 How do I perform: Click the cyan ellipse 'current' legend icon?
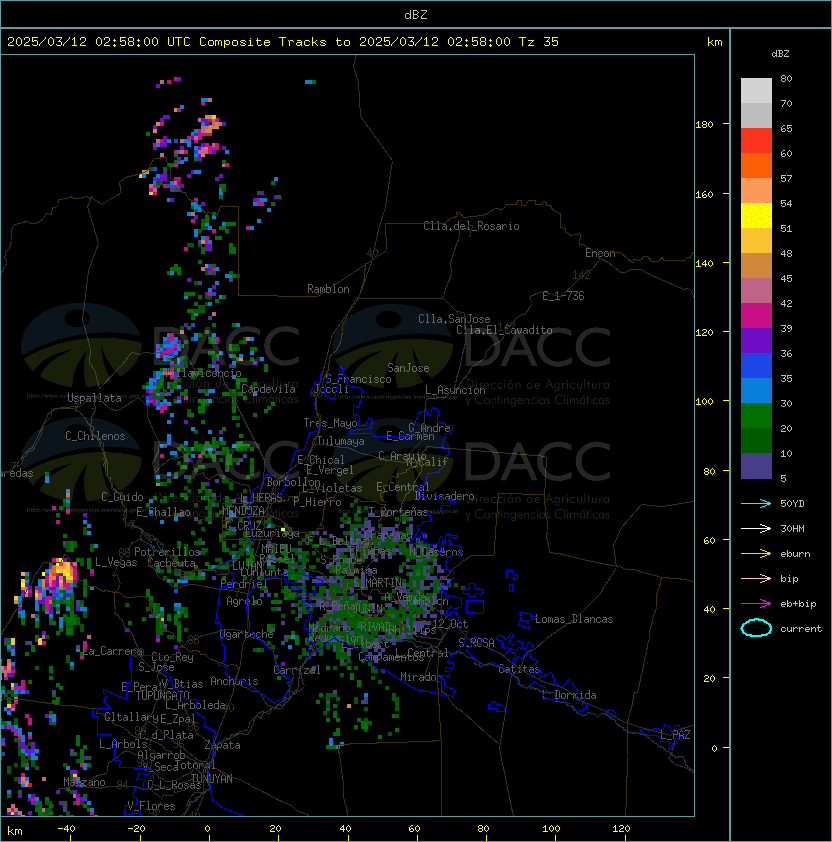coord(756,628)
